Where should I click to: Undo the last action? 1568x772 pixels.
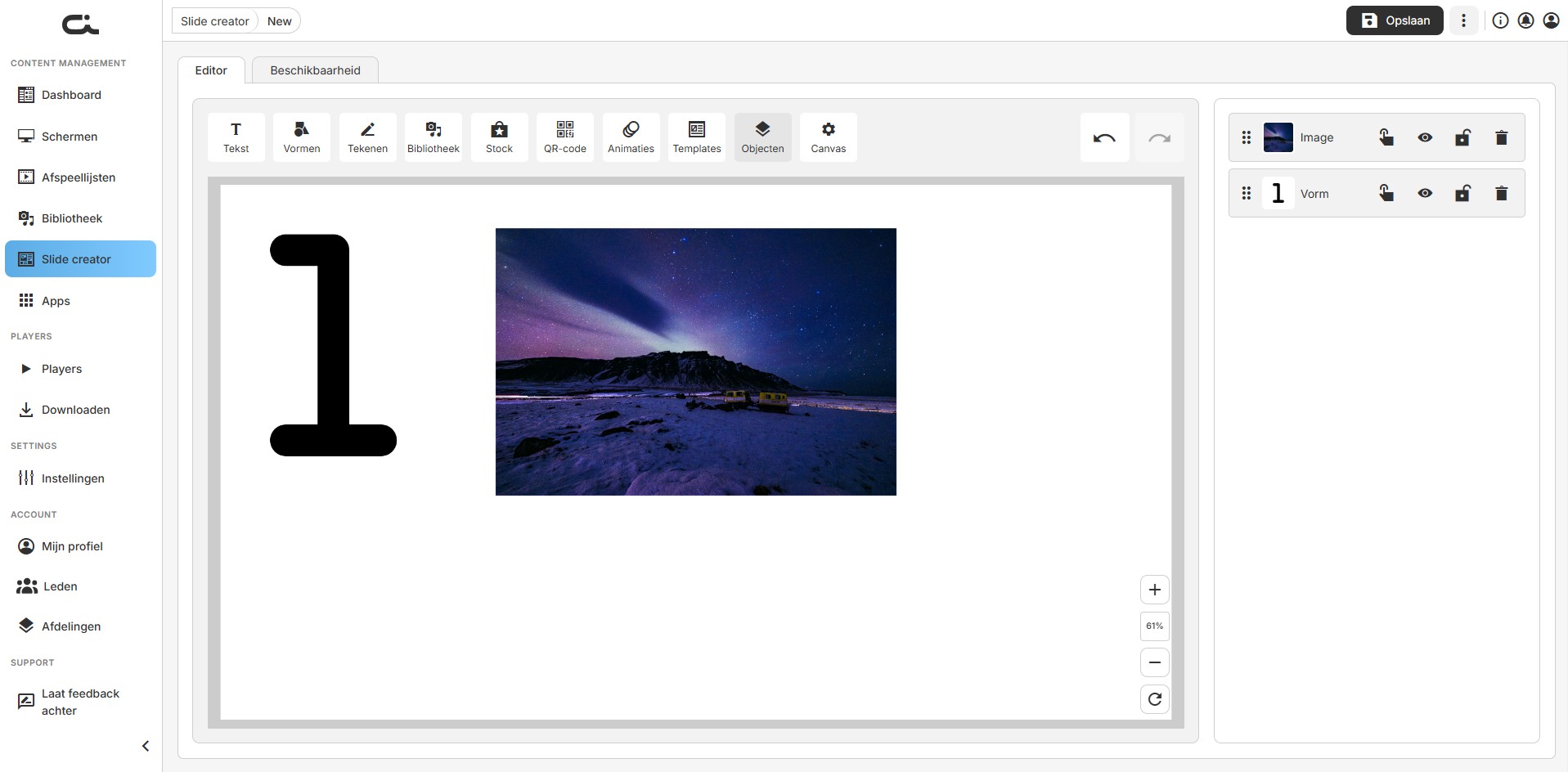click(1104, 137)
